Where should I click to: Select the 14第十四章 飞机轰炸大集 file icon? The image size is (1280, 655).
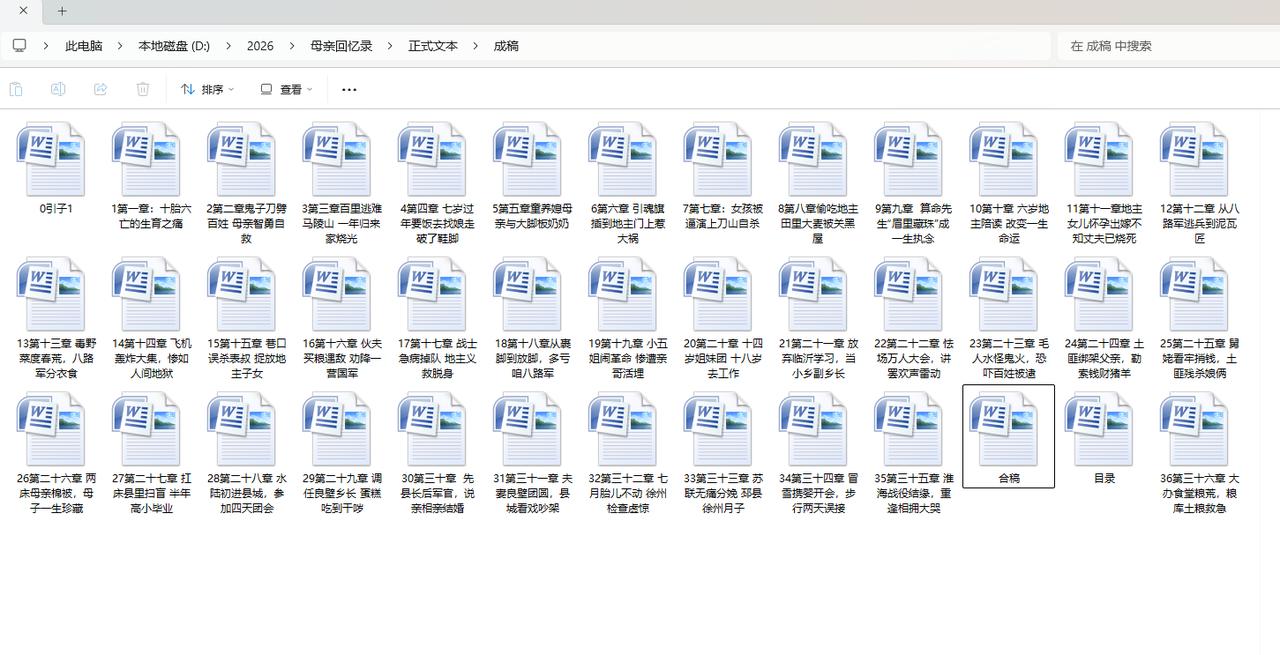(x=147, y=294)
